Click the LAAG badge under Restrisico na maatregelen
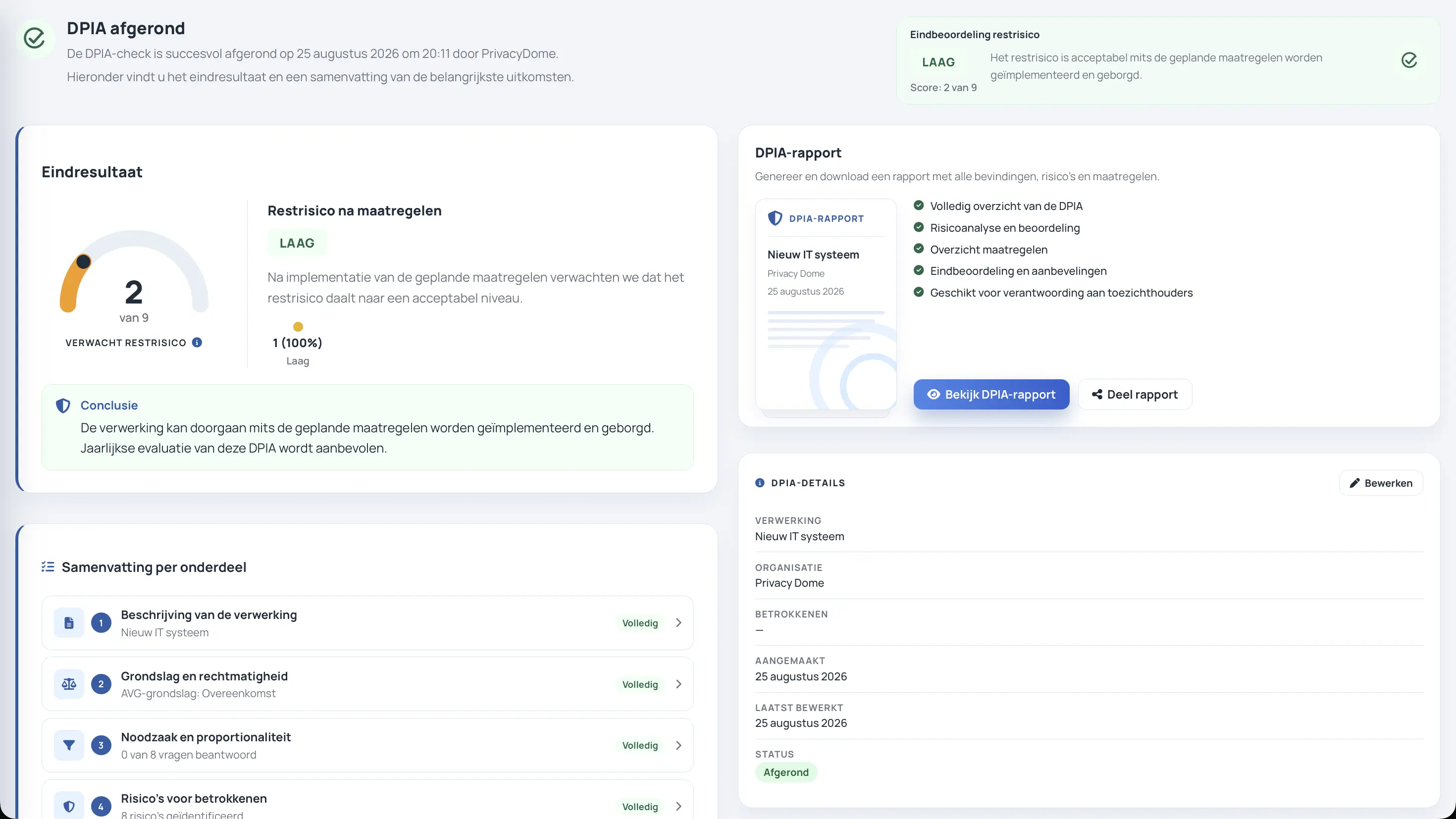 [x=297, y=243]
